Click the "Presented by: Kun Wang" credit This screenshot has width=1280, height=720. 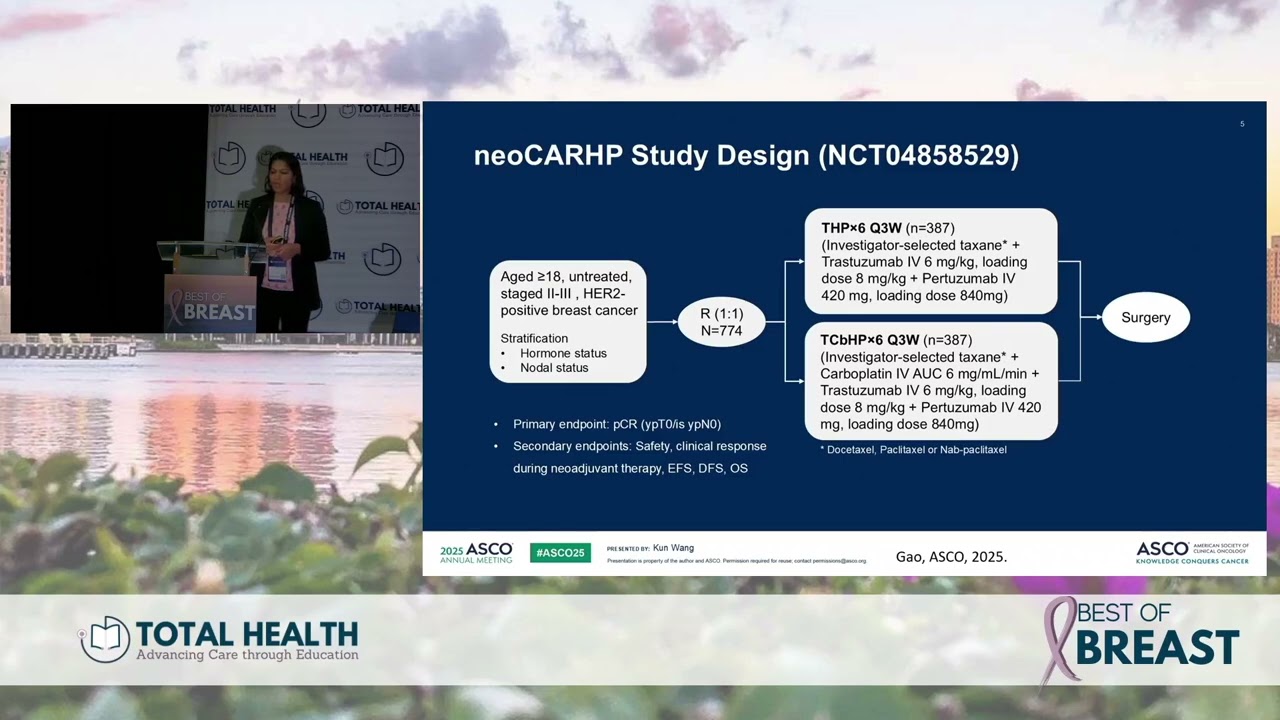click(x=650, y=548)
